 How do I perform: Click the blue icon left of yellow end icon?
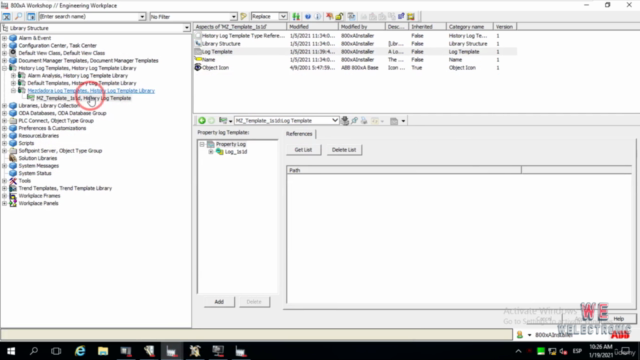point(401,17)
